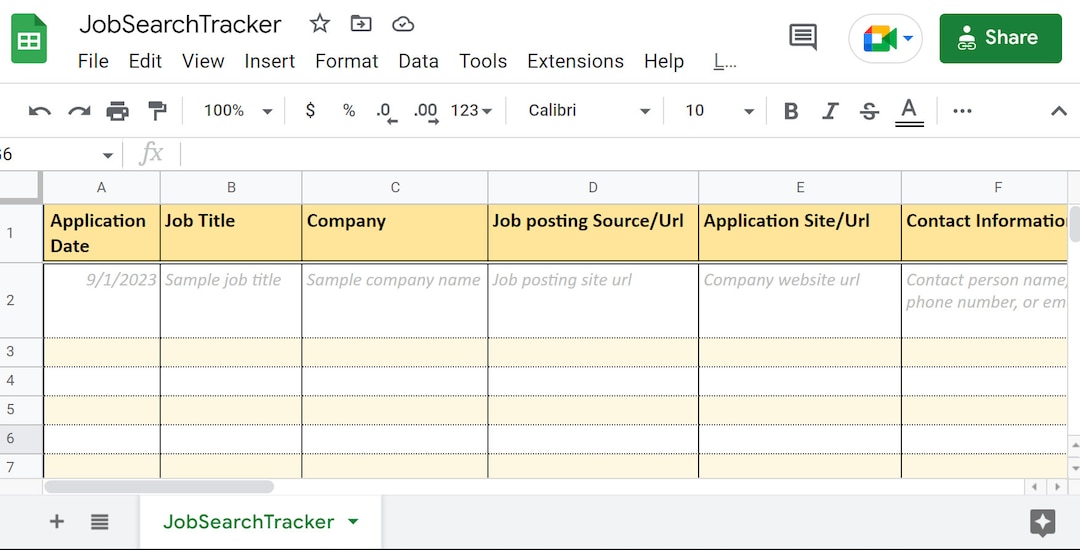Star the JobSearchTracker document
Image resolution: width=1080 pixels, height=550 pixels.
click(320, 24)
